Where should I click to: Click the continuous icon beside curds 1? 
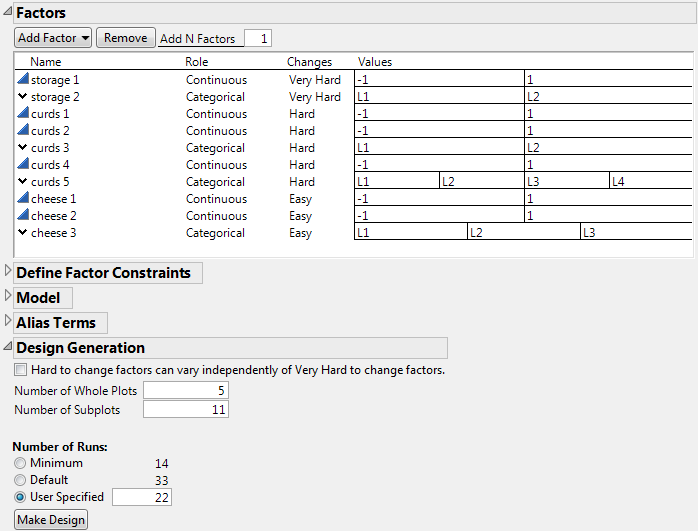click(22, 114)
